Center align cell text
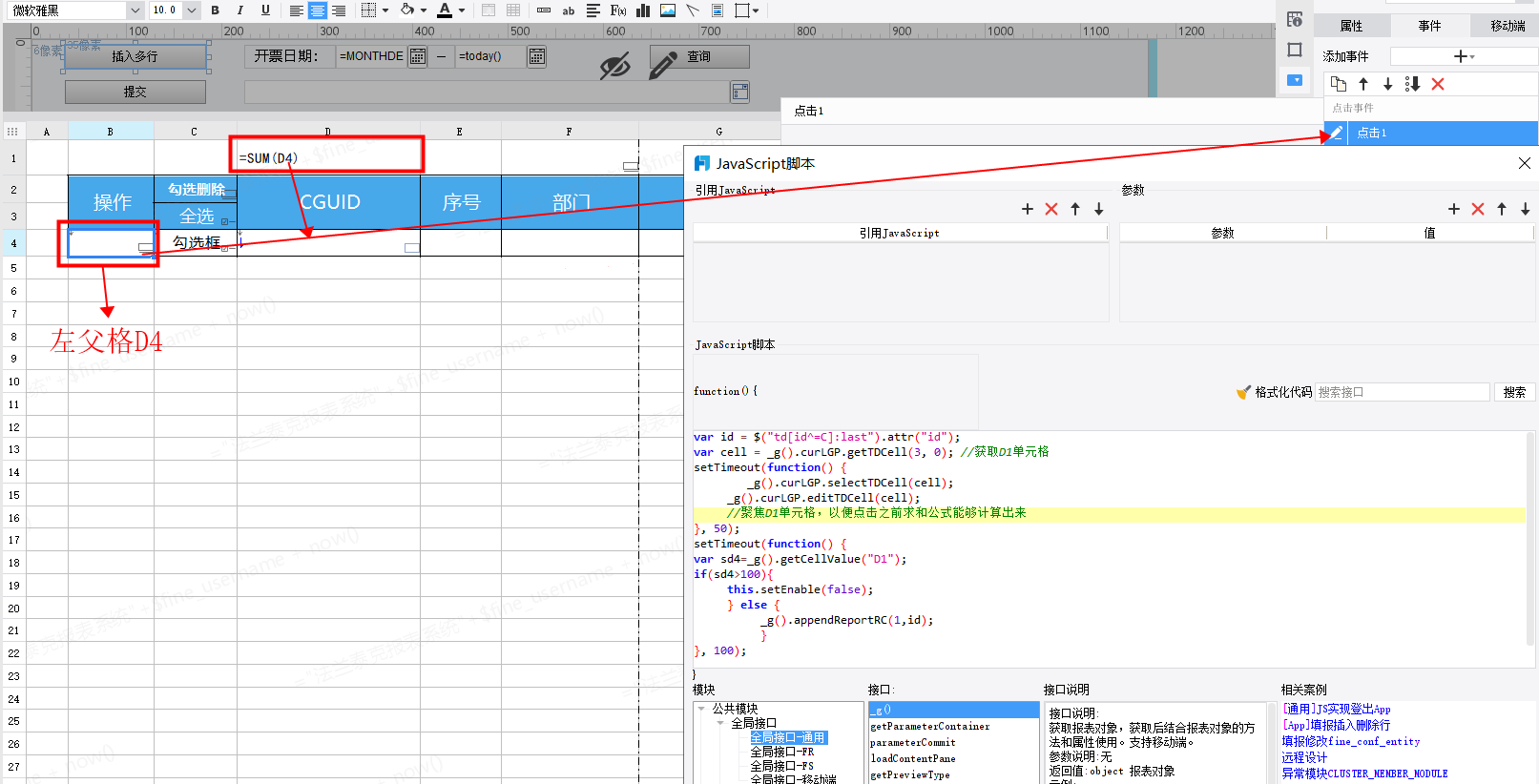 click(x=318, y=10)
